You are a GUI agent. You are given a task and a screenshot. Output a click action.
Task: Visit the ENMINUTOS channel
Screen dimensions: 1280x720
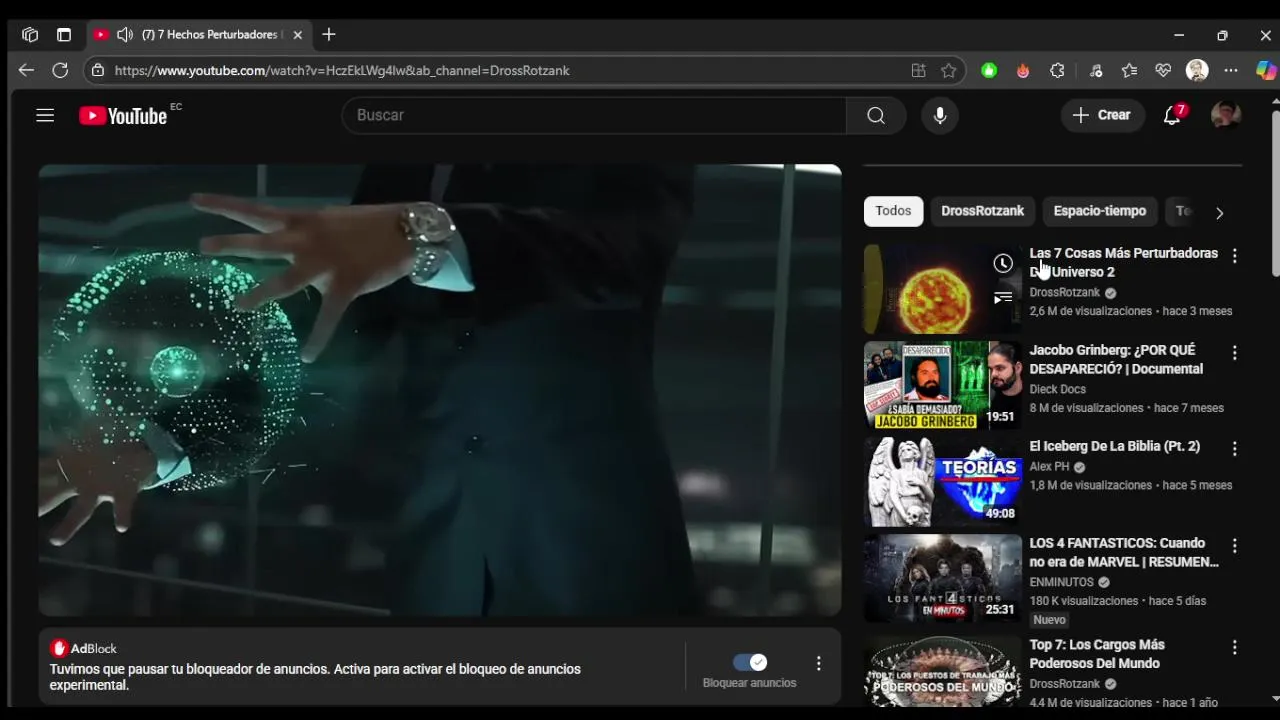(x=1062, y=582)
